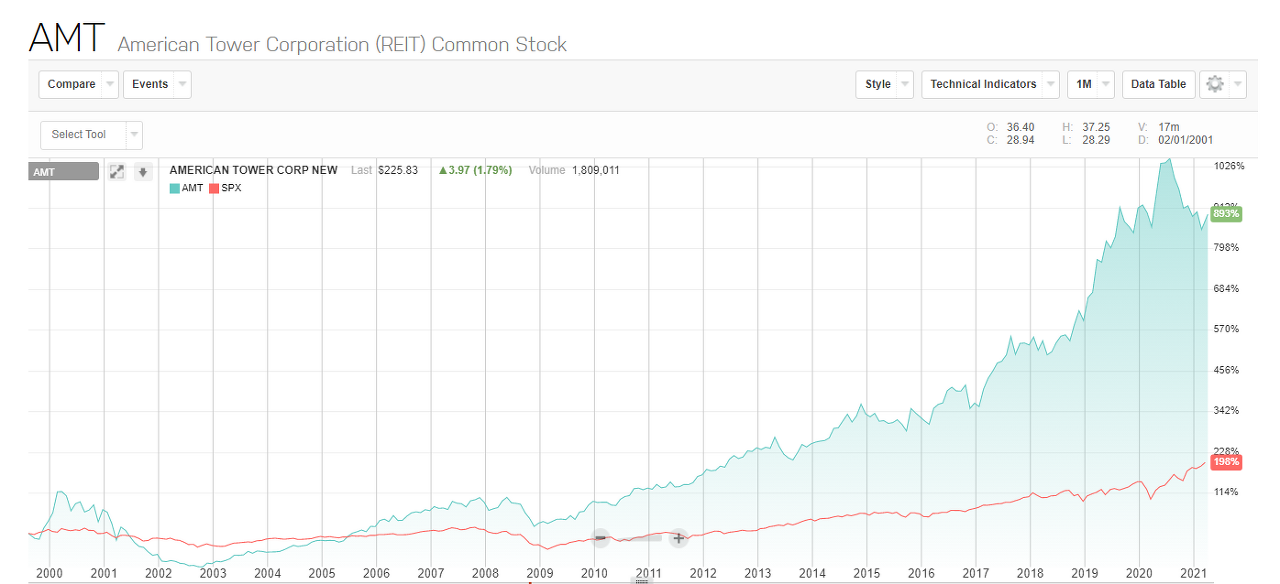
Task: Click the 2000 label on the time axis
Action: coord(49,573)
